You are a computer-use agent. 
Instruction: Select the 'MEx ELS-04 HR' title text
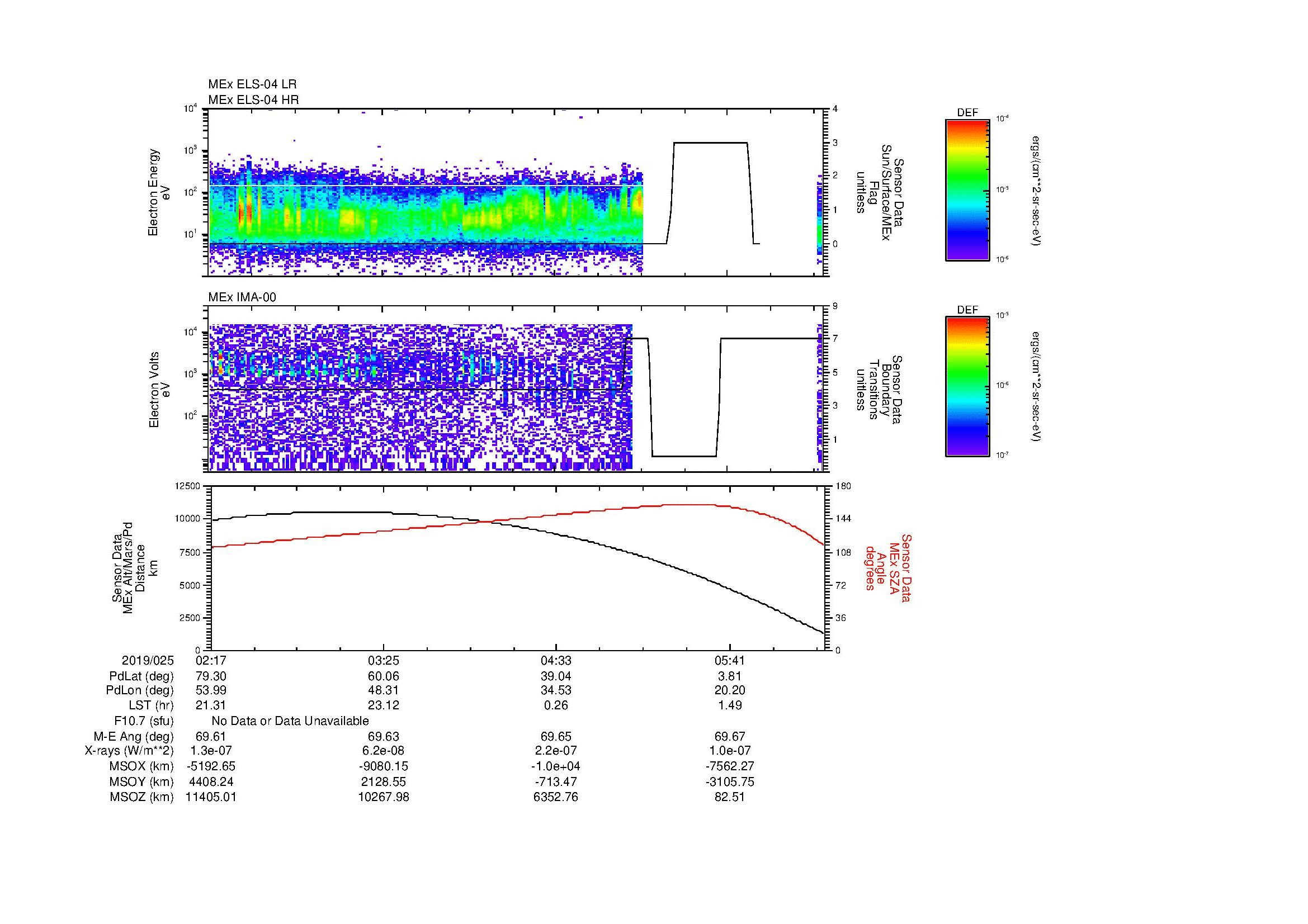point(253,100)
